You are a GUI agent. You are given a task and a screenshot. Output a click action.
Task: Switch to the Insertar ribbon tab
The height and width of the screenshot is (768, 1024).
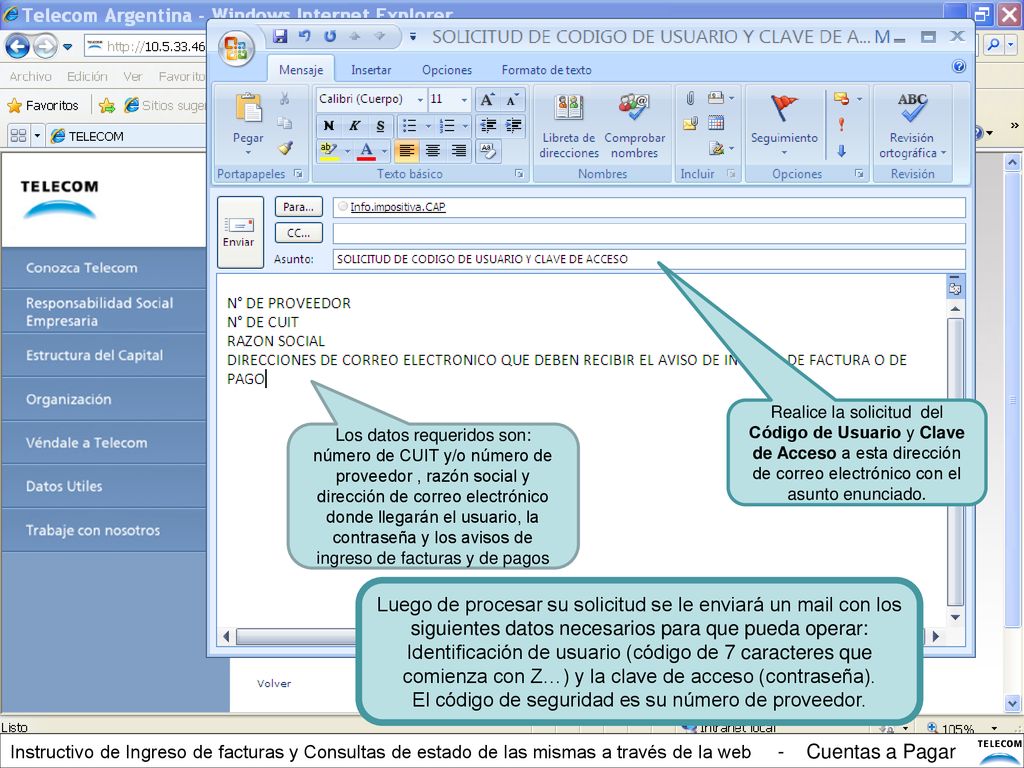[x=371, y=70]
